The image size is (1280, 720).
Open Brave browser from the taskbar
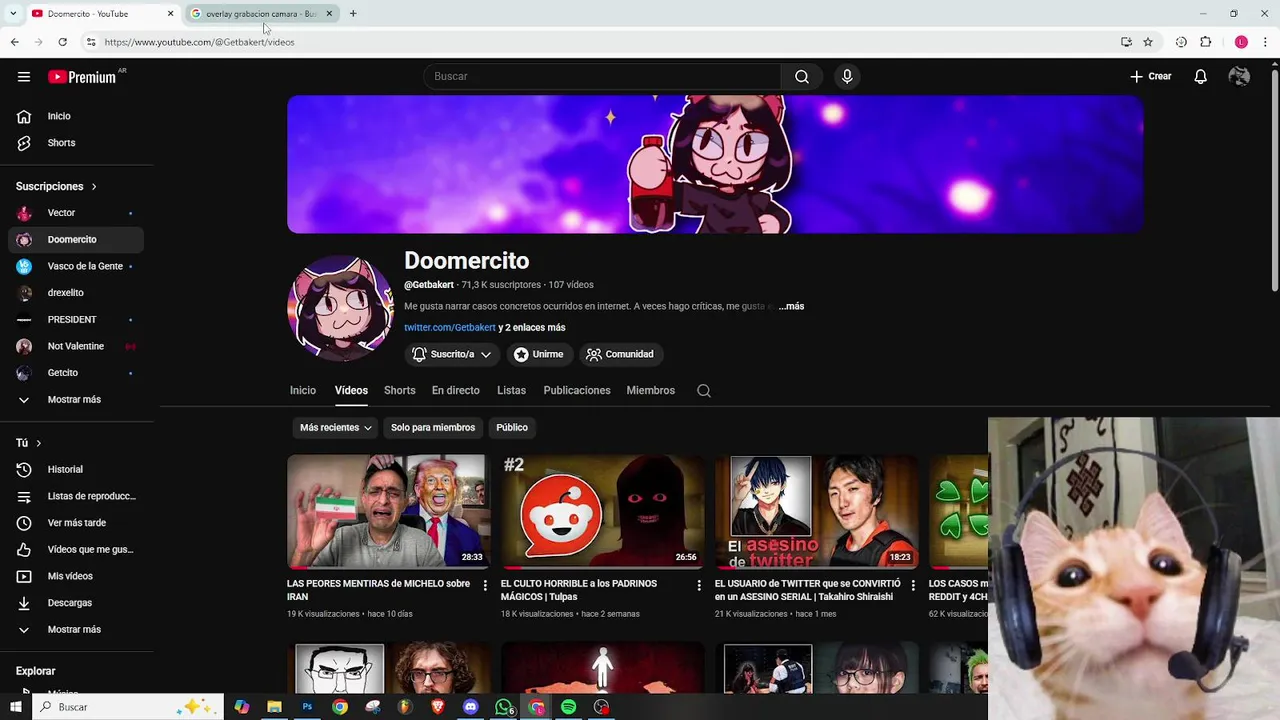click(x=438, y=707)
